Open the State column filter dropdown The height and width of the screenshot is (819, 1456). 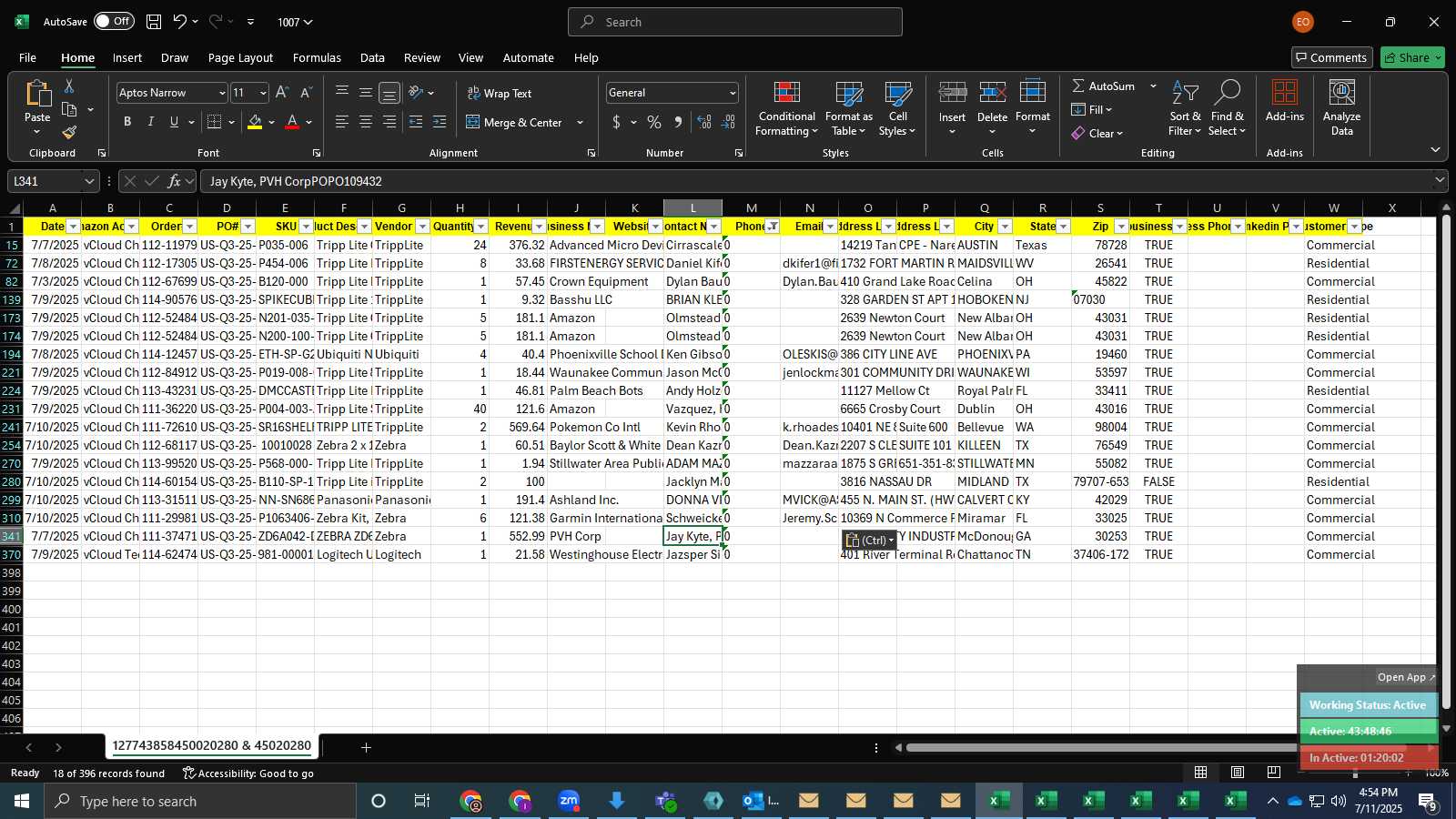point(1063,227)
